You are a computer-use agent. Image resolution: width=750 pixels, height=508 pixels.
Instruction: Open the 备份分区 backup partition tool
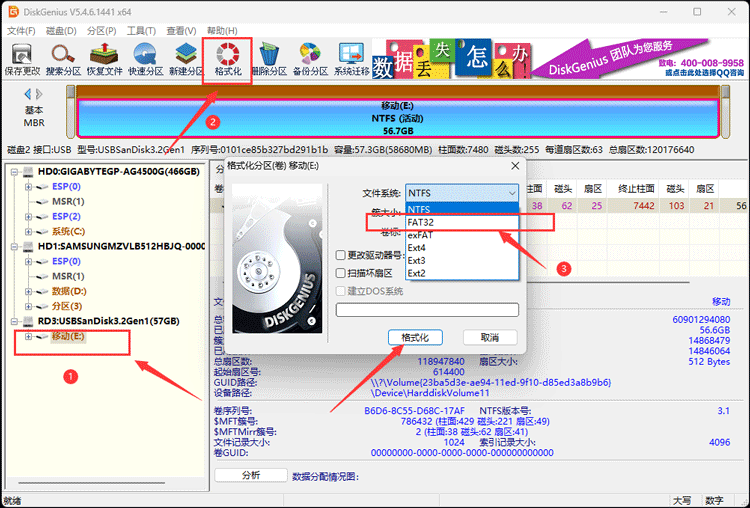tap(310, 60)
